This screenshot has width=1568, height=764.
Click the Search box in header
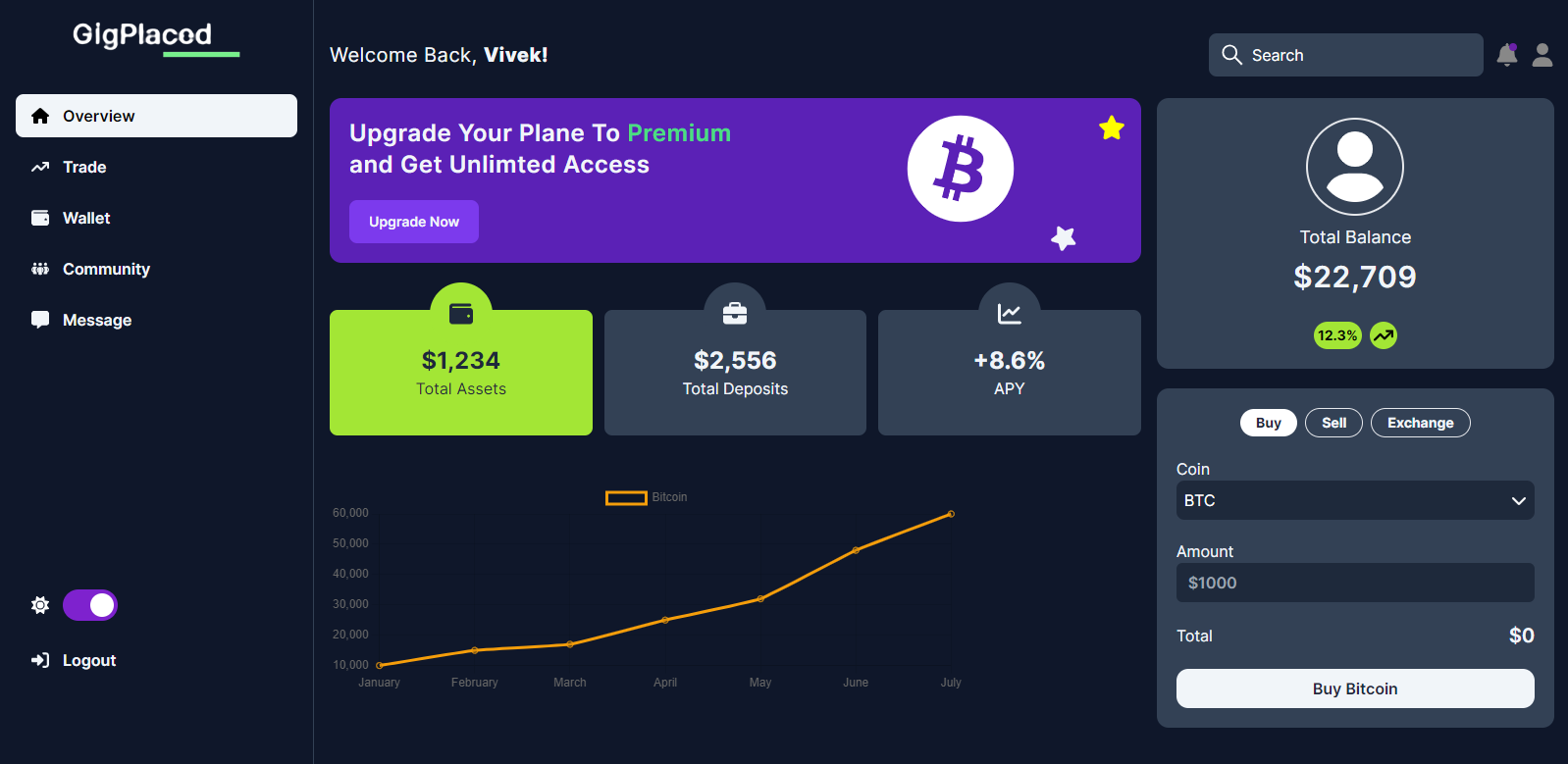coord(1345,55)
